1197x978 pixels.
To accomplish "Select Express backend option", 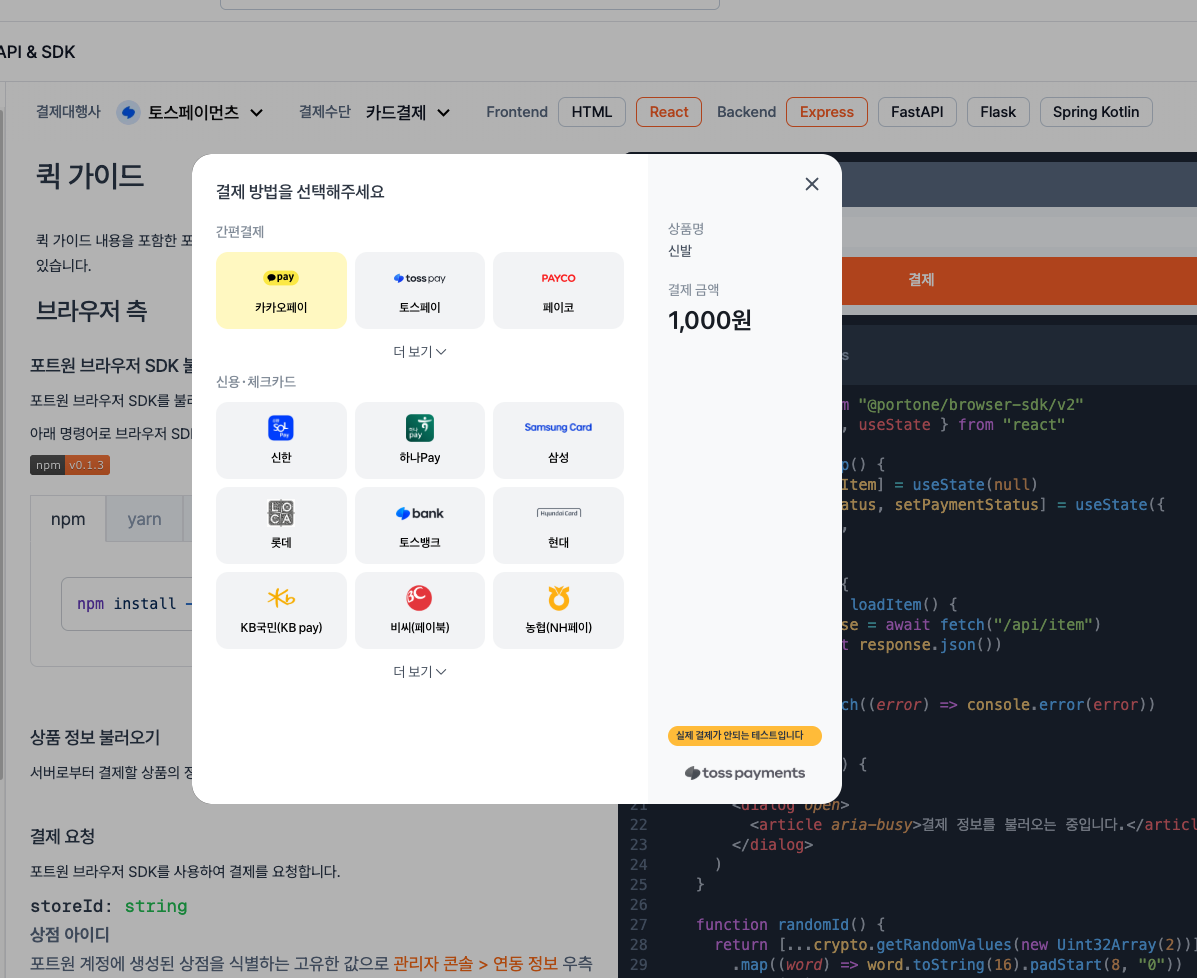I will 827,112.
